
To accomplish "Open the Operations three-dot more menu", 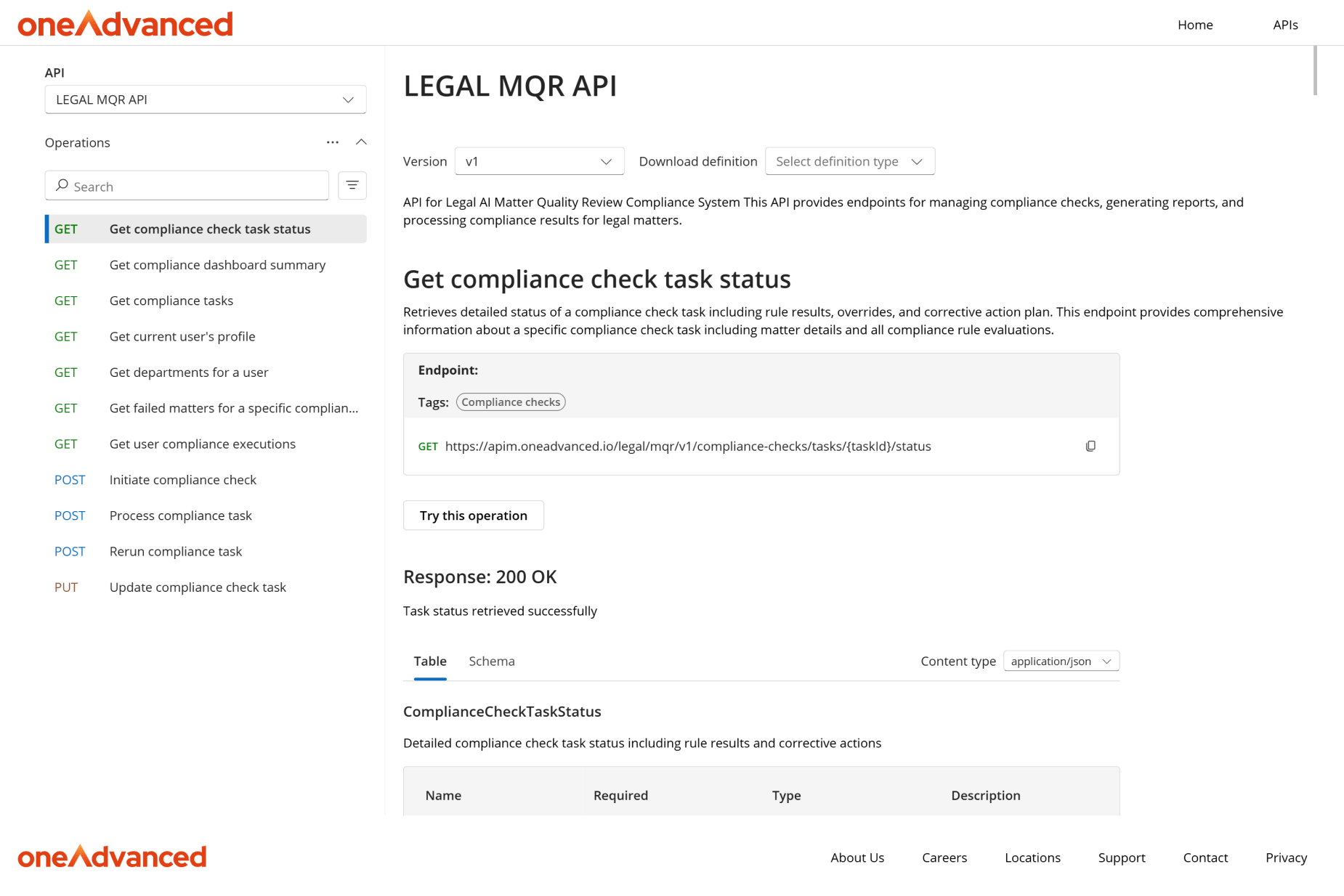I will pyautogui.click(x=333, y=142).
